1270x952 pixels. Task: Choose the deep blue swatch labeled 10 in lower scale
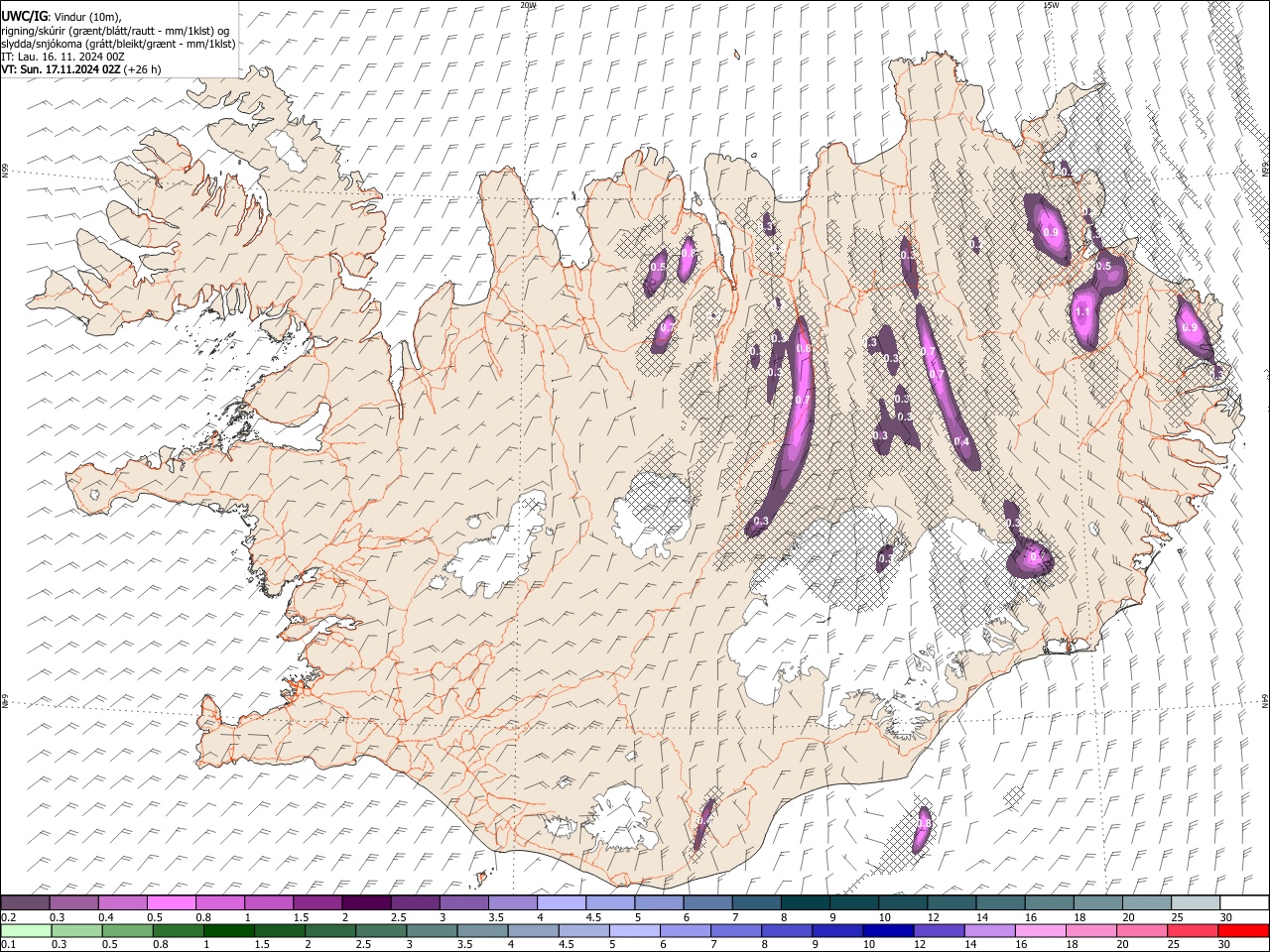pyautogui.click(x=889, y=930)
